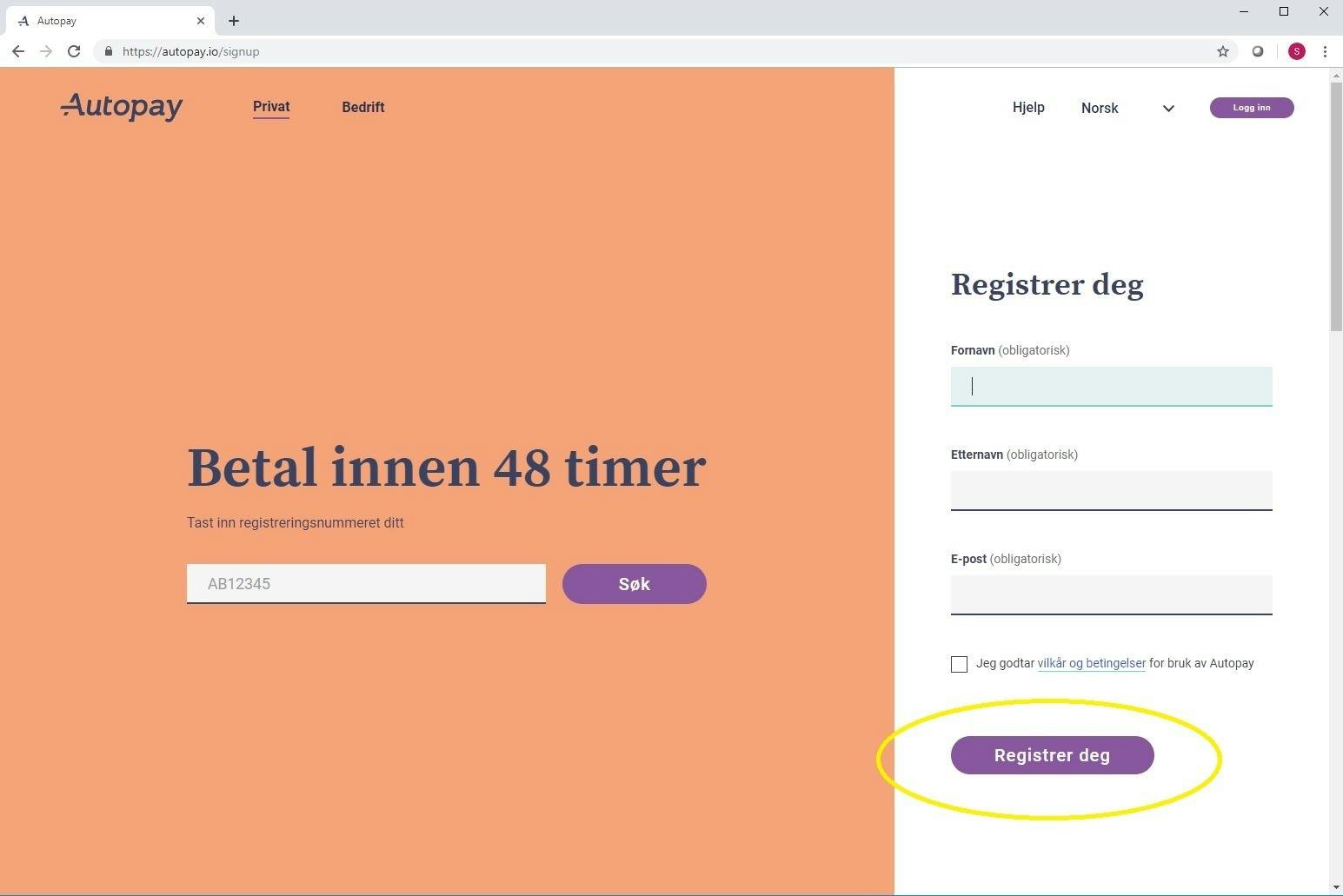Open a new browser tab
The width and height of the screenshot is (1343, 896).
[x=234, y=21]
